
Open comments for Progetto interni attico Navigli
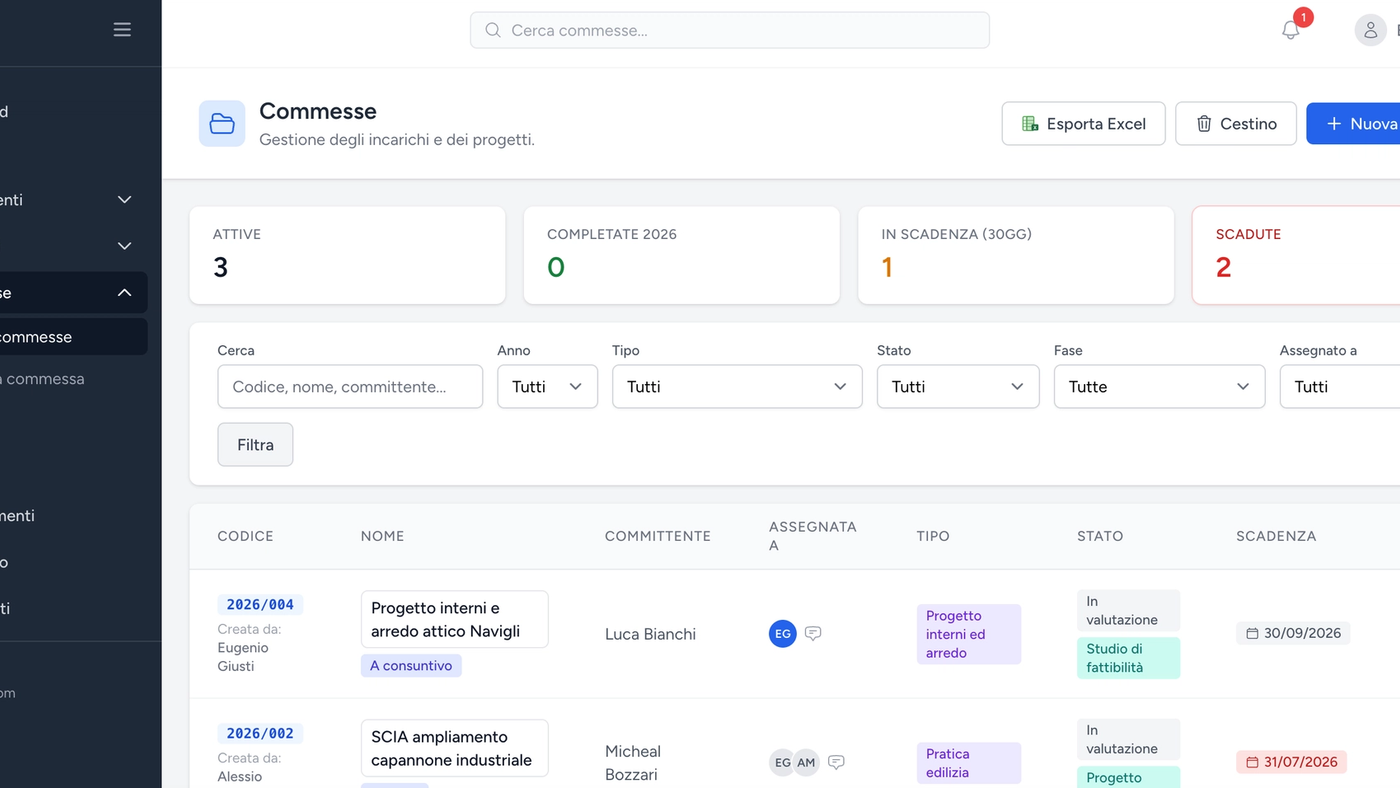(813, 634)
